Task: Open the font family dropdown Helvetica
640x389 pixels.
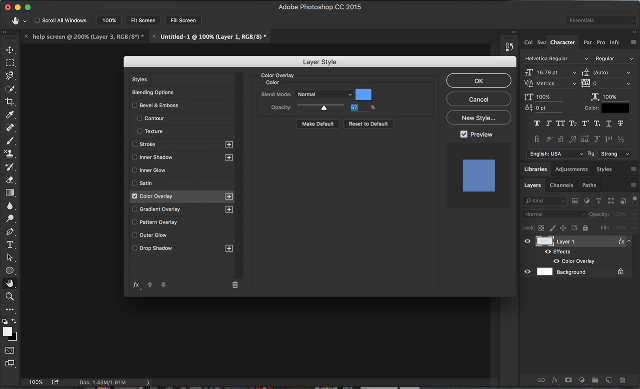Action: (556, 58)
